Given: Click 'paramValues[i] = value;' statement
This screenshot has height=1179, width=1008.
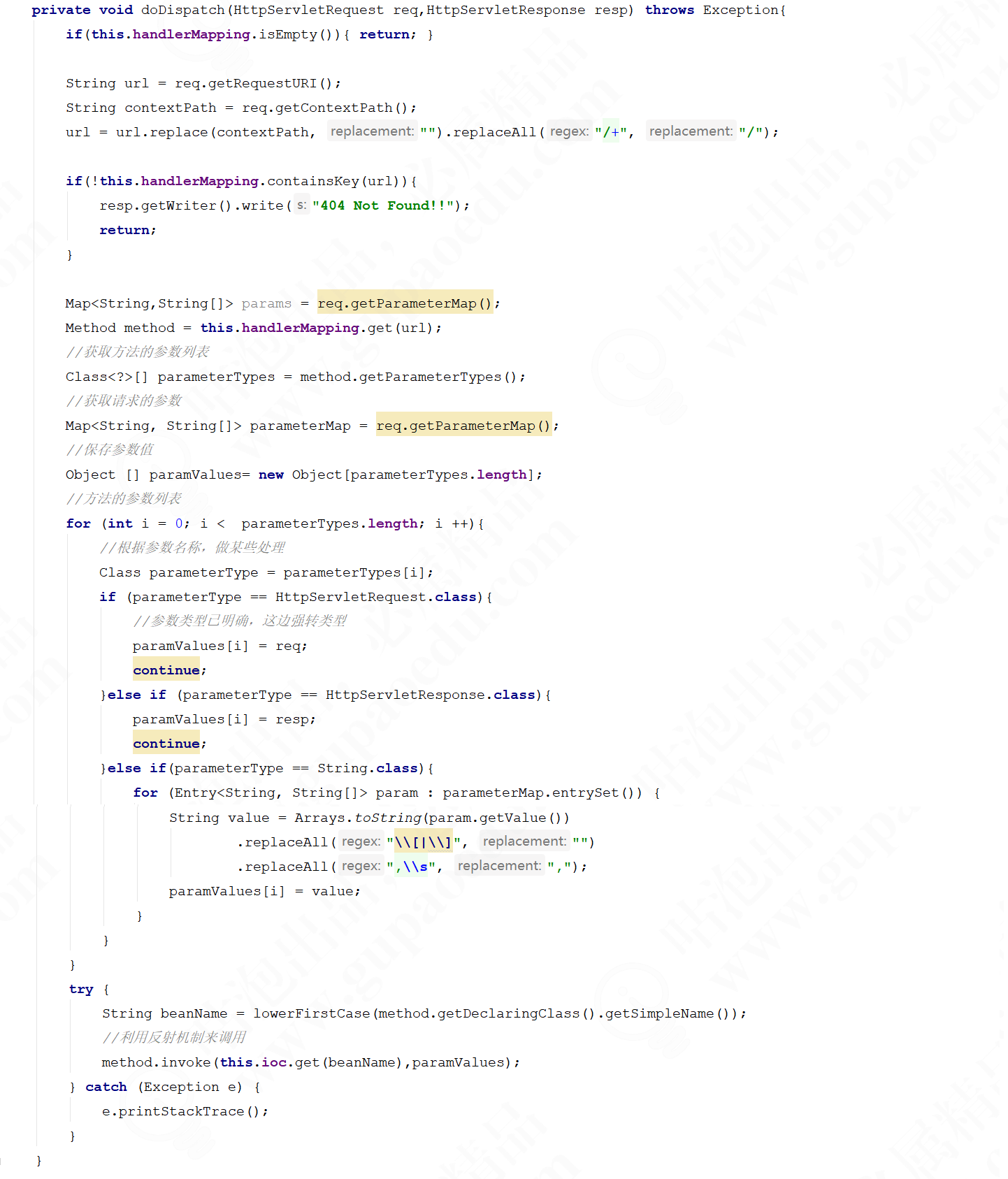Looking at the screenshot, I should coord(264,892).
